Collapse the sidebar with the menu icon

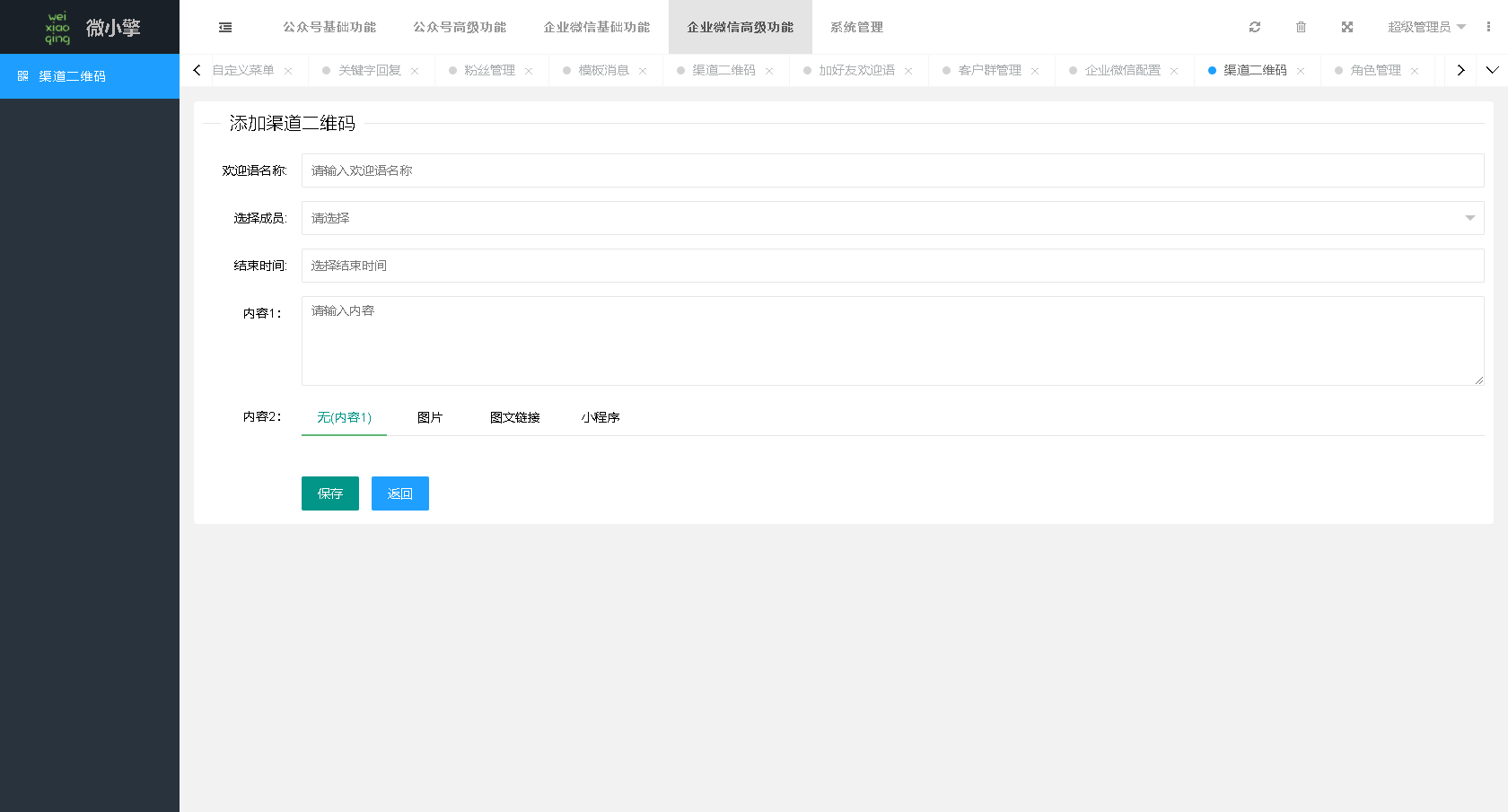pos(224,27)
